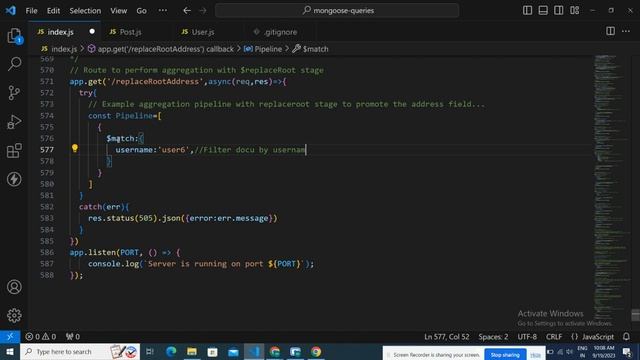The height and width of the screenshot is (360, 640).
Task: Select app.get callback breadcrumb item
Action: click(x=161, y=49)
